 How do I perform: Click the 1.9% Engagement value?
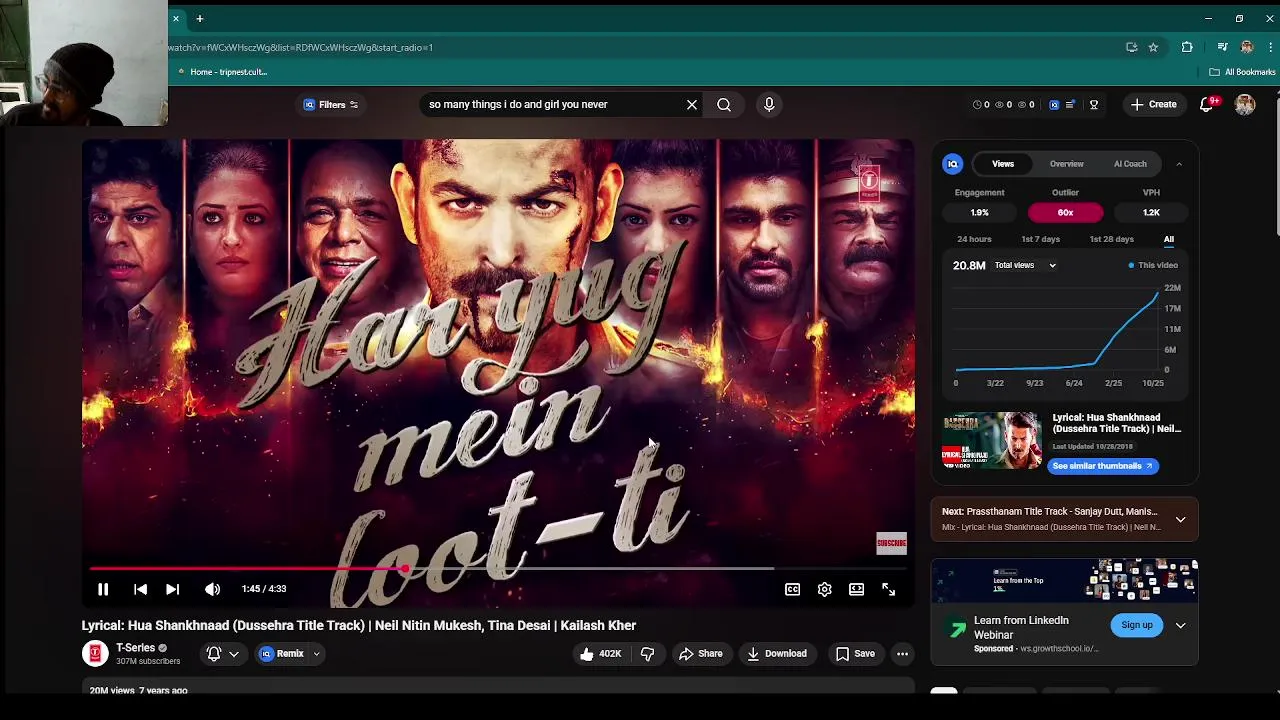pos(979,212)
